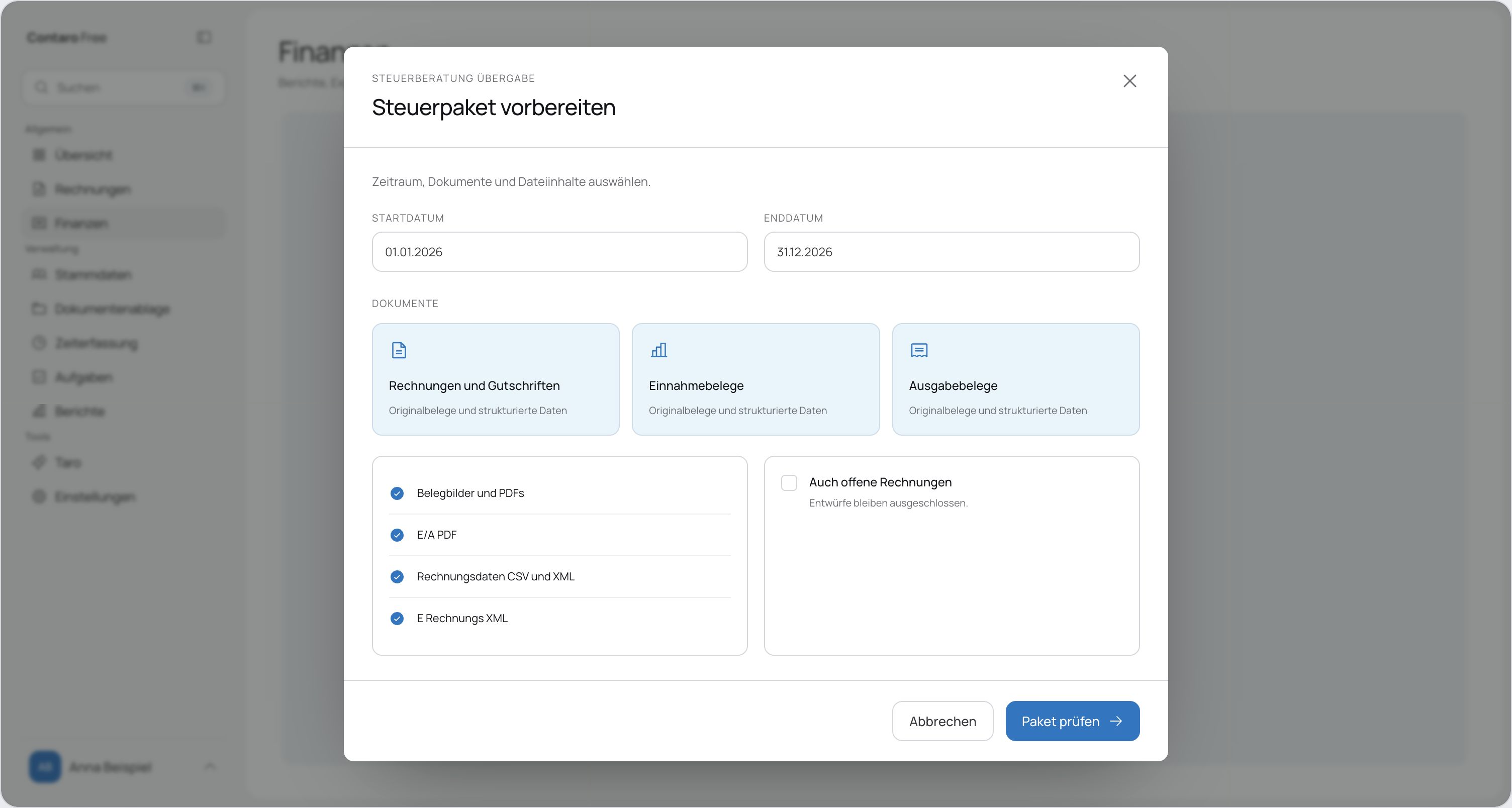This screenshot has height=808, width=1512.
Task: Click the 'E Rechnungs XML' label
Action: coord(462,619)
